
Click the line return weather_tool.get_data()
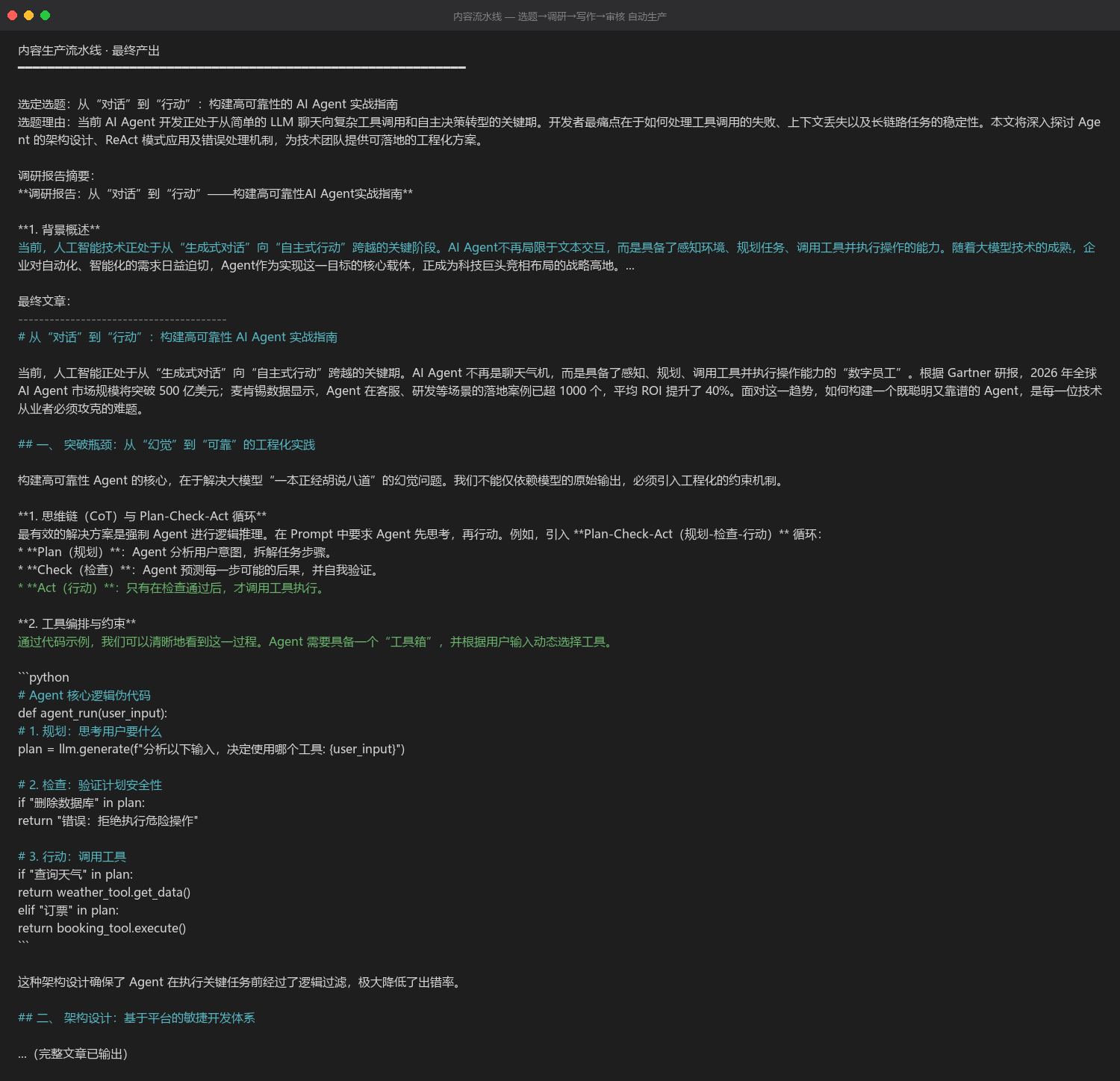coord(104,893)
